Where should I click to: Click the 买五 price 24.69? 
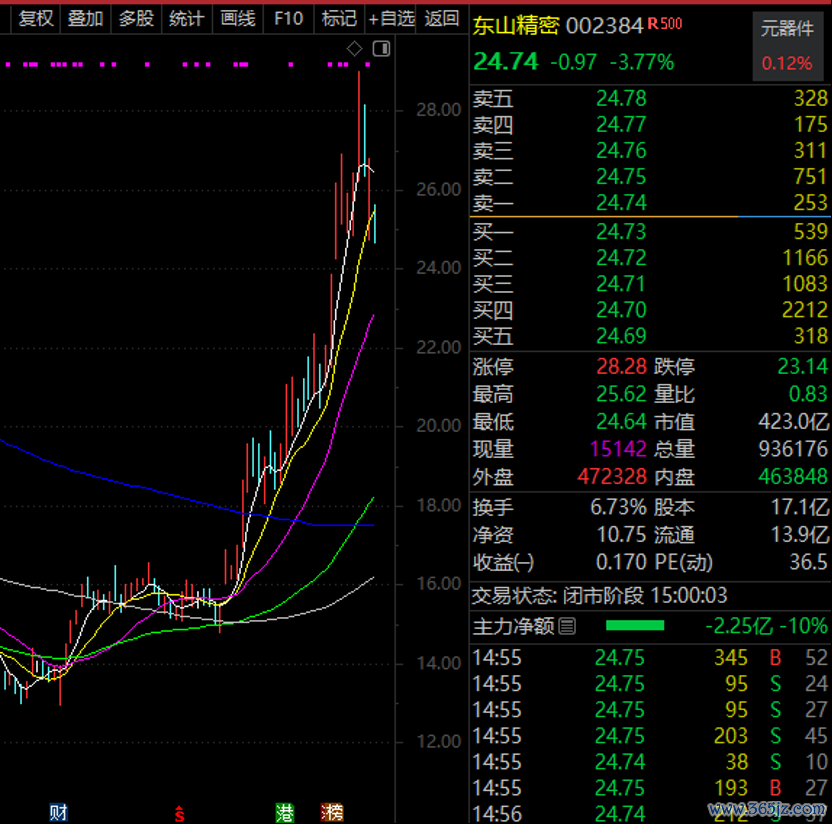[621, 335]
